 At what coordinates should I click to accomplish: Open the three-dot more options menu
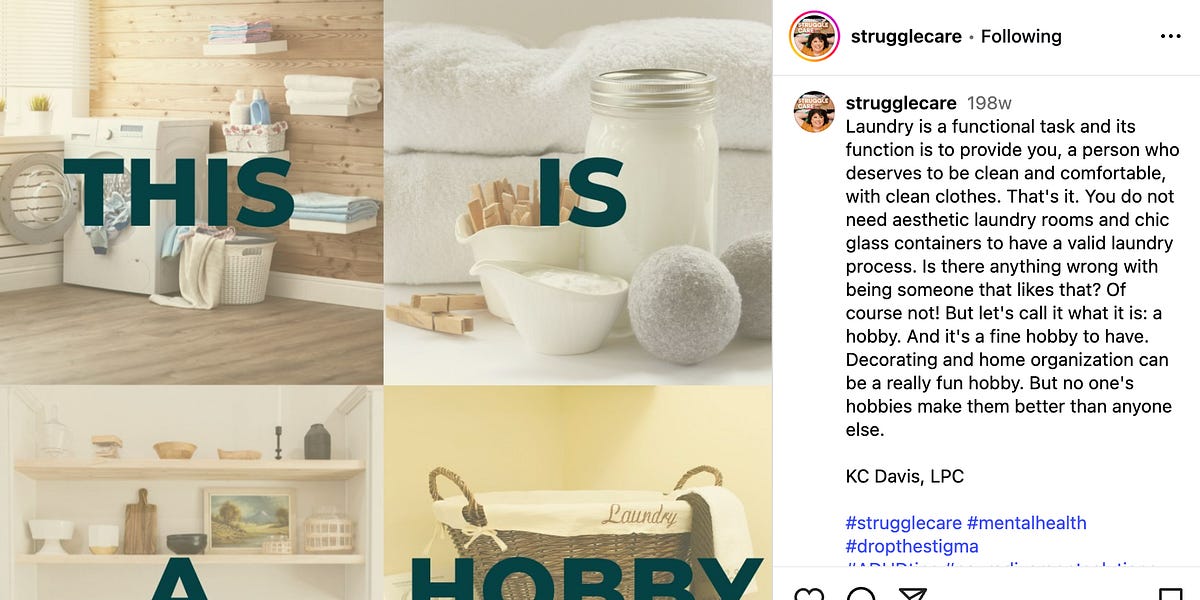1170,37
